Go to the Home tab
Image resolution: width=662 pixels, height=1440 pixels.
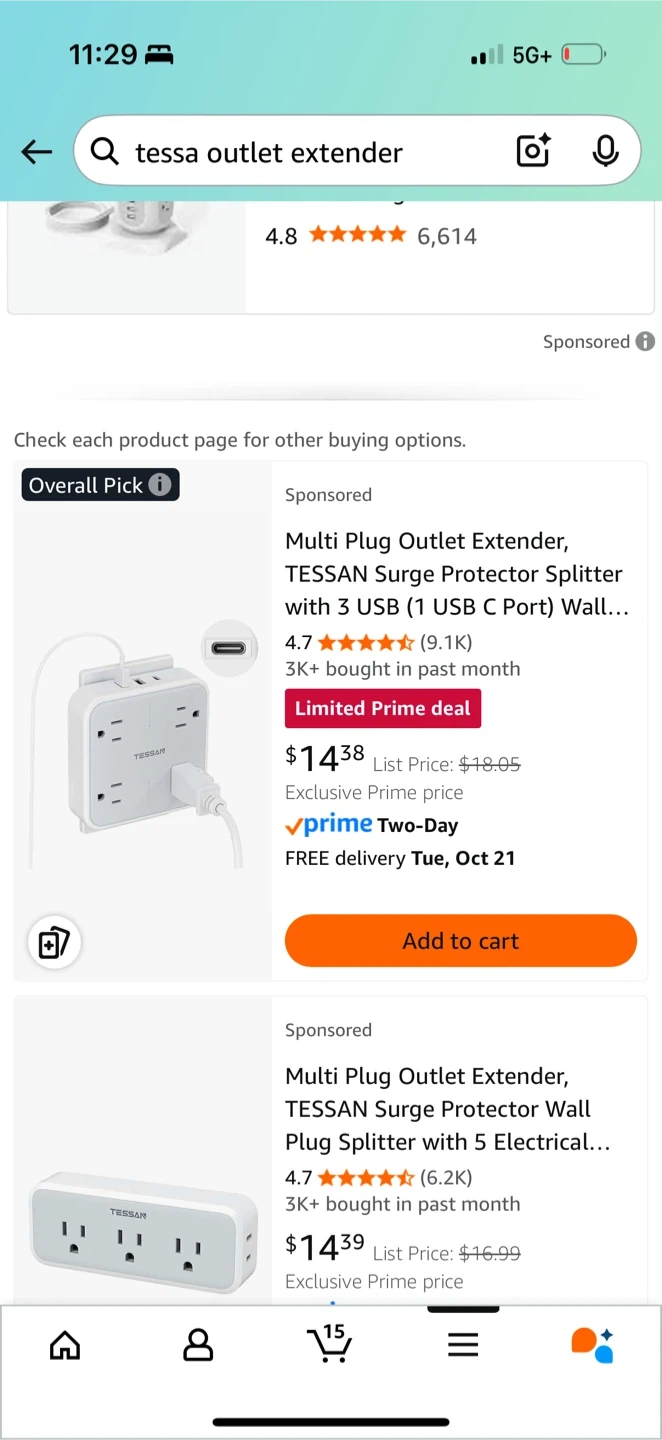point(65,1345)
